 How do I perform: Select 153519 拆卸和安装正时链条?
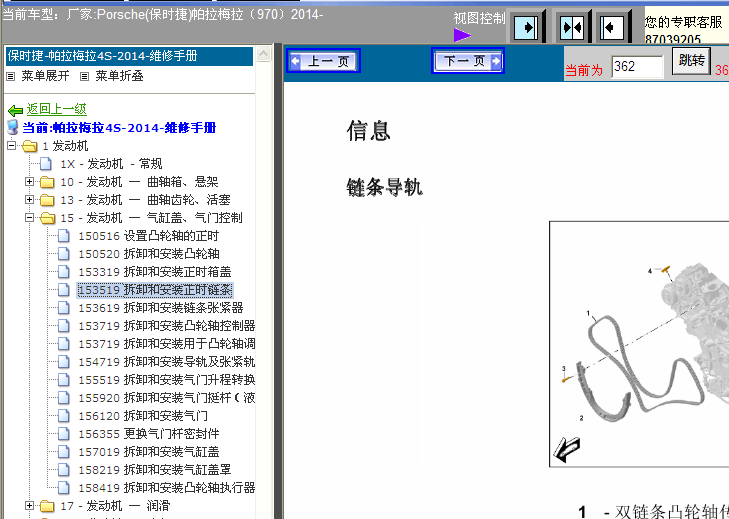155,290
